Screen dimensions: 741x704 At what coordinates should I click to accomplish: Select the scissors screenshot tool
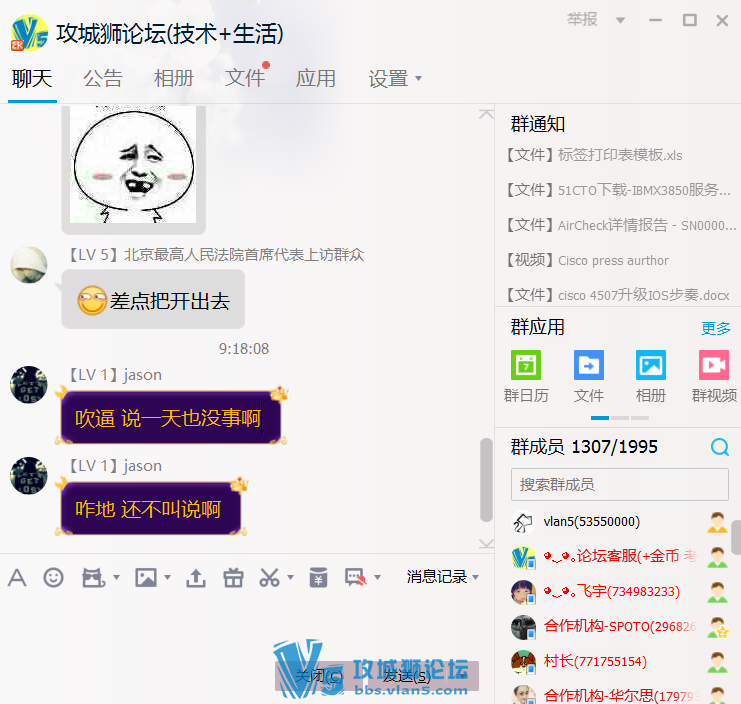pos(269,577)
